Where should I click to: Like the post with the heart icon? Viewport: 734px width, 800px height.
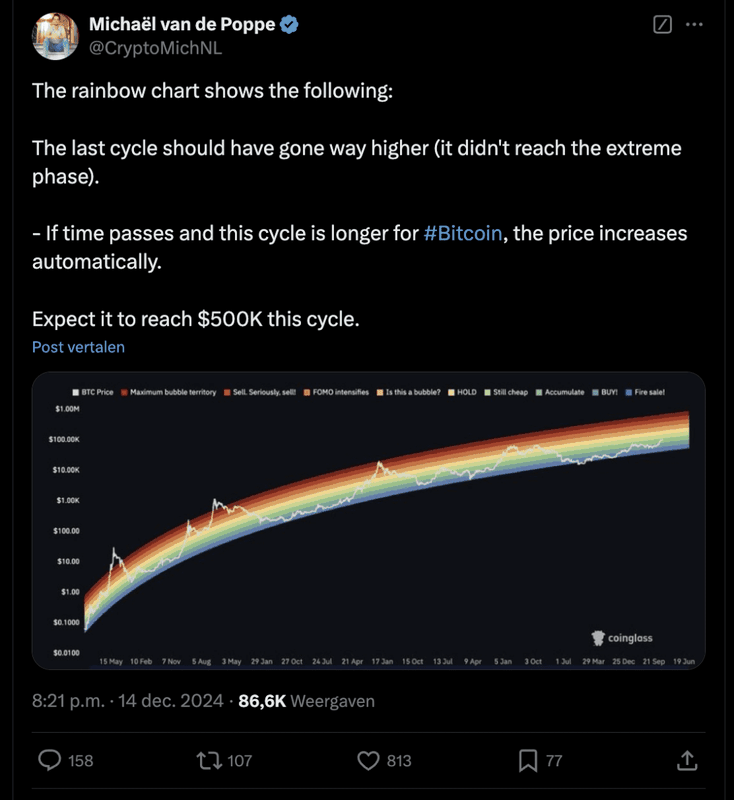[x=370, y=761]
